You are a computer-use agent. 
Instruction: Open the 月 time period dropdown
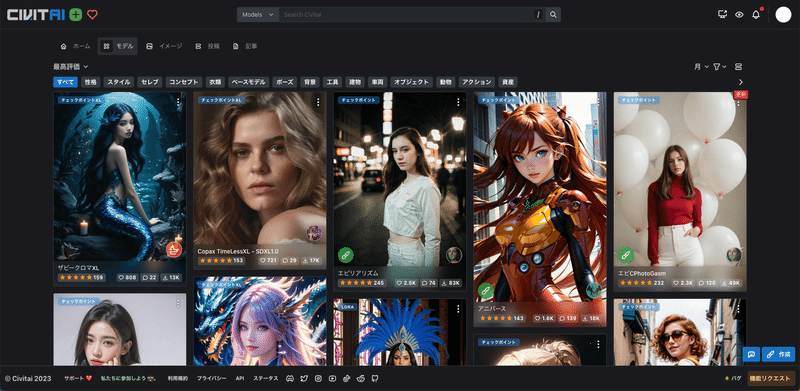point(702,66)
